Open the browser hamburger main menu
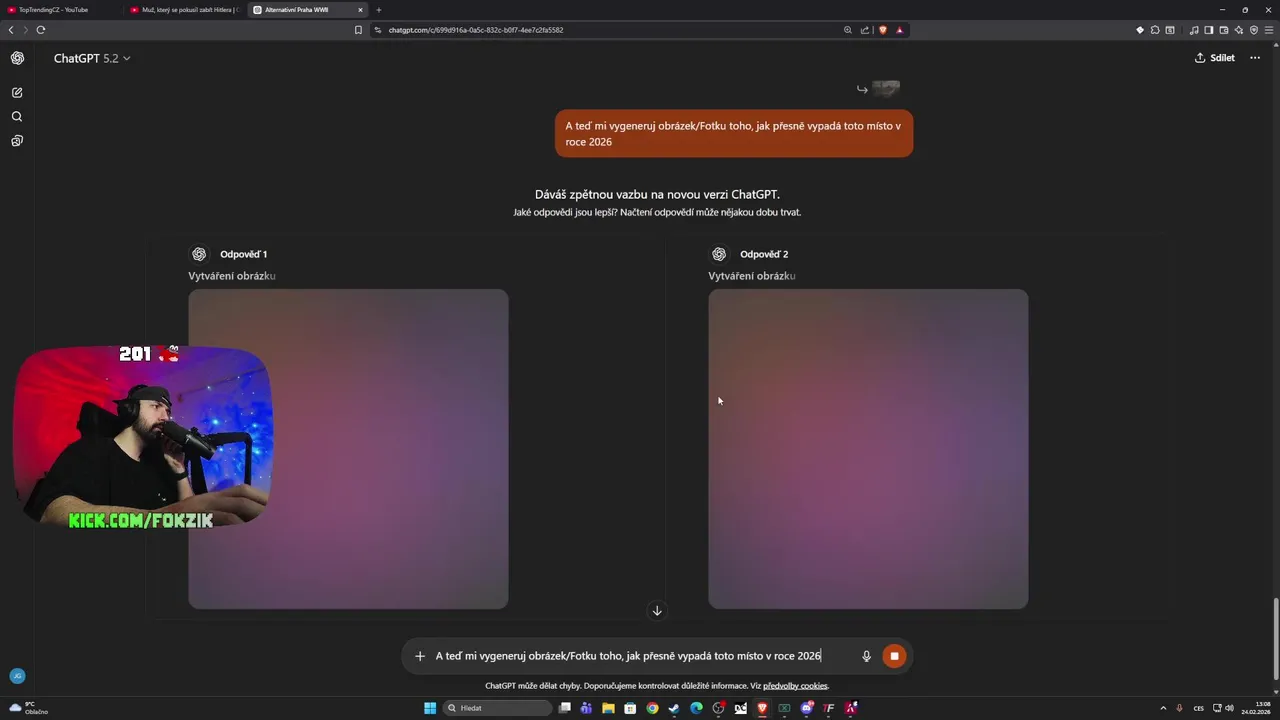The width and height of the screenshot is (1280, 720). point(1269,30)
